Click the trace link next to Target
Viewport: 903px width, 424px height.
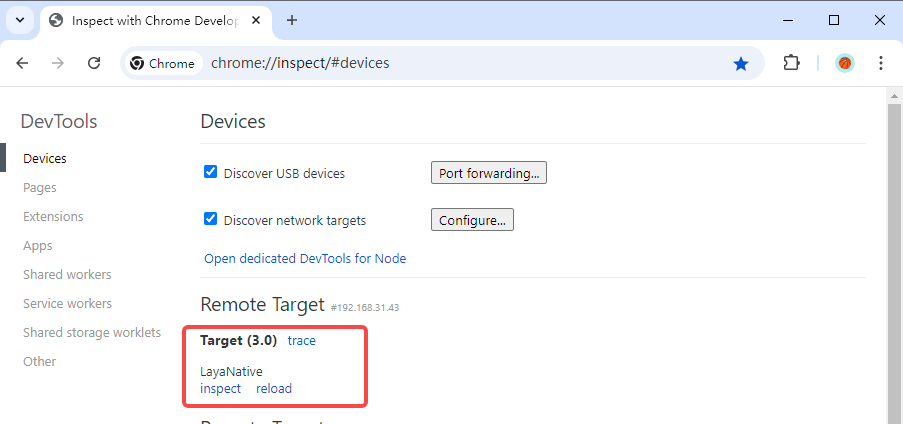[x=301, y=340]
